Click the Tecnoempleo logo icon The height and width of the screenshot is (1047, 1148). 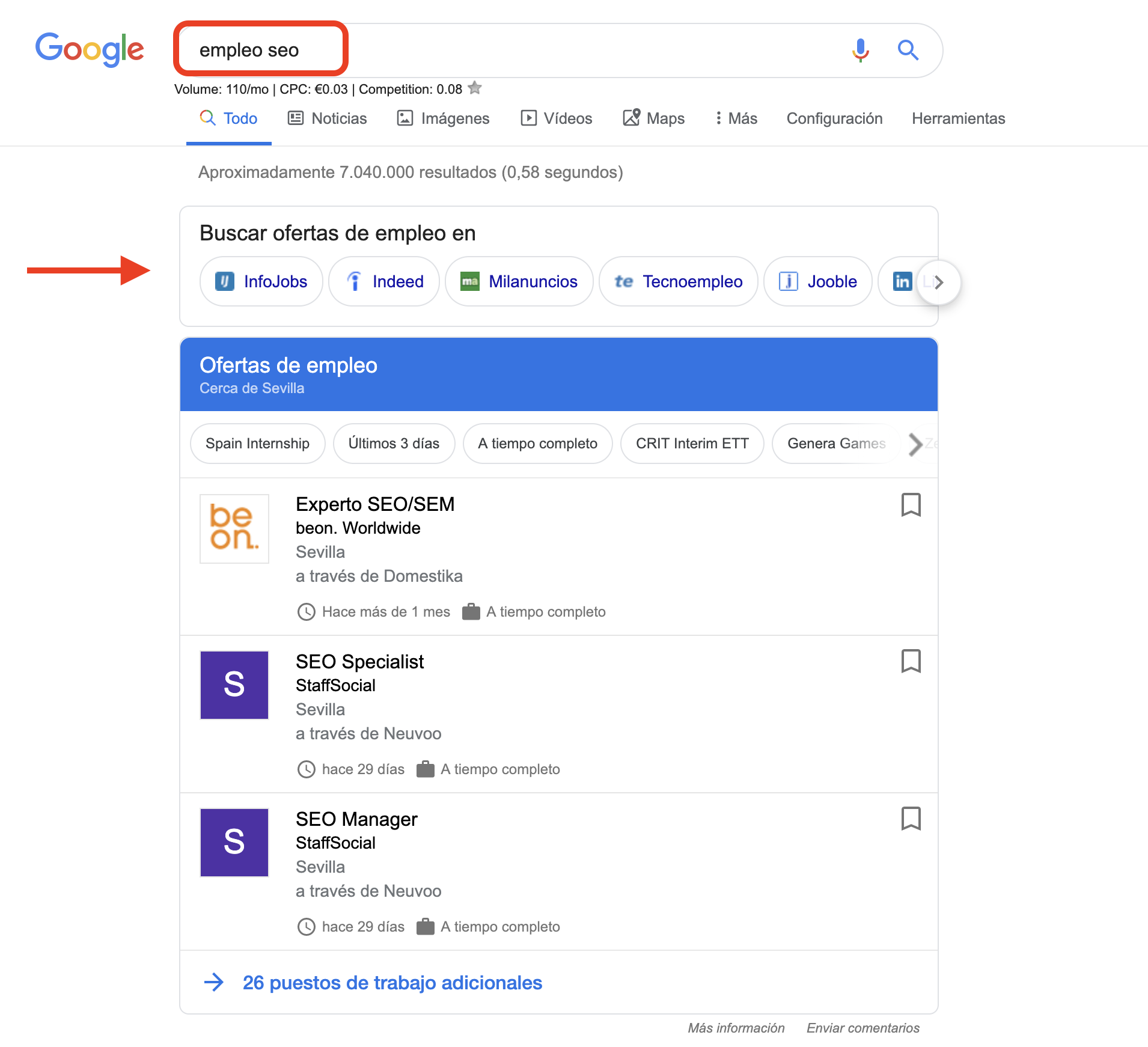624,281
